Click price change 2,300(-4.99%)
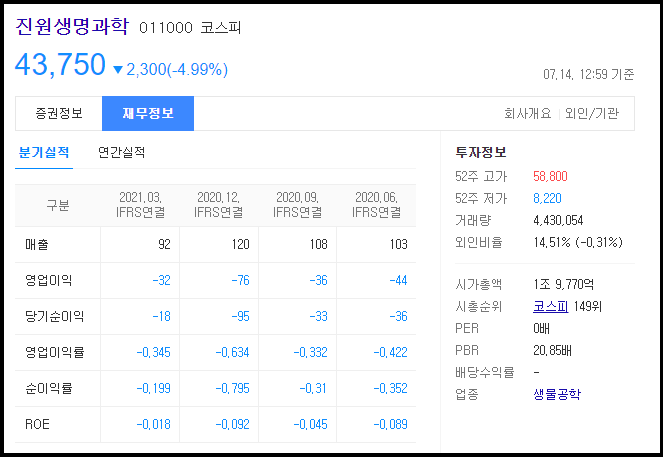663x457 pixels. [x=177, y=69]
